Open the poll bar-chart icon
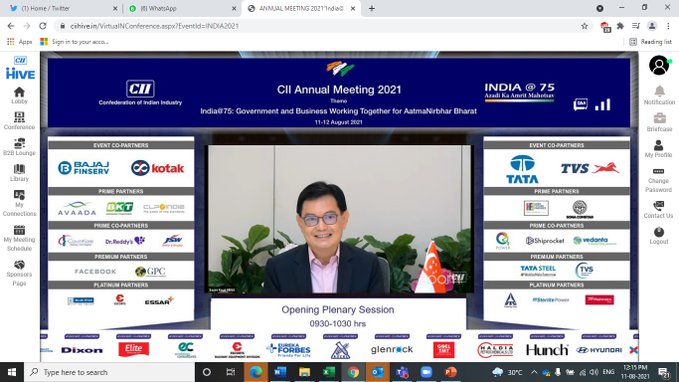Viewport: 679px width, 382px height. click(602, 105)
